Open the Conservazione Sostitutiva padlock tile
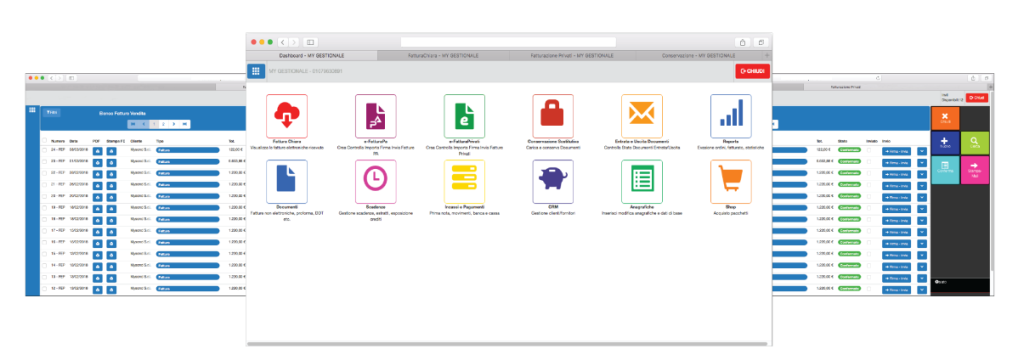This screenshot has width=1024, height=360. click(553, 116)
